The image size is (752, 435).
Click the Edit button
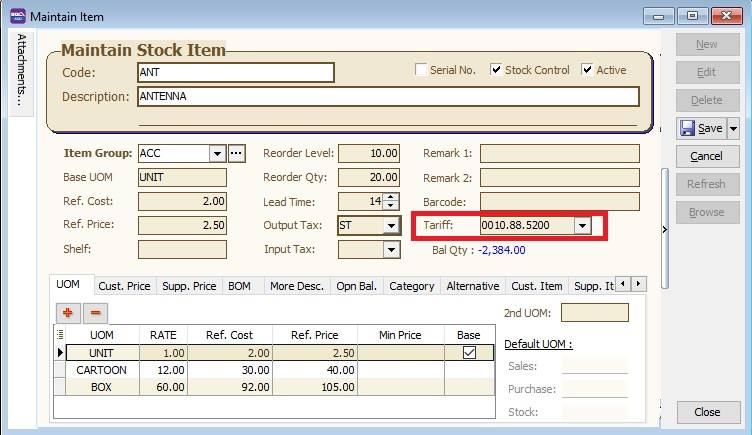tap(707, 72)
